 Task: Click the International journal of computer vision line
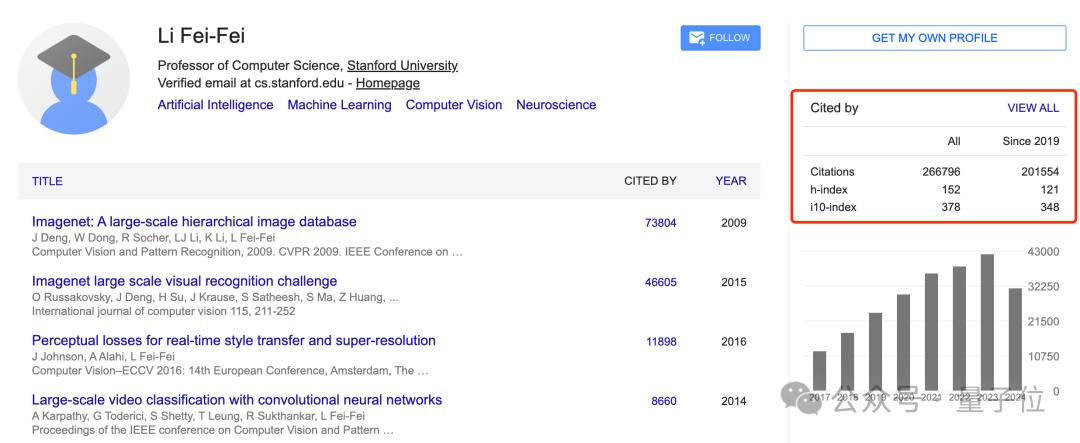(x=163, y=311)
